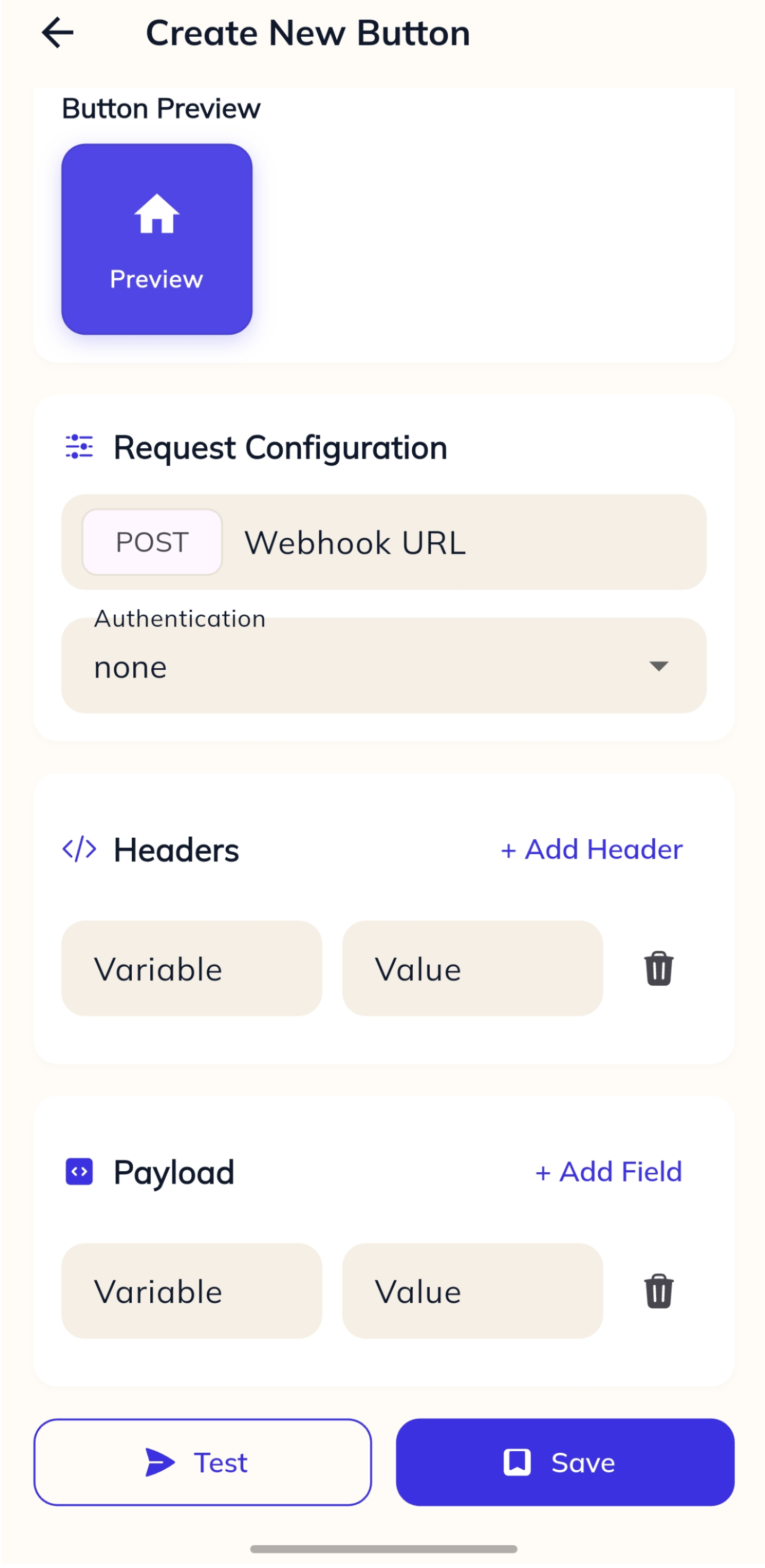
Task: Click the code icon beside Payload
Action: 78,1171
